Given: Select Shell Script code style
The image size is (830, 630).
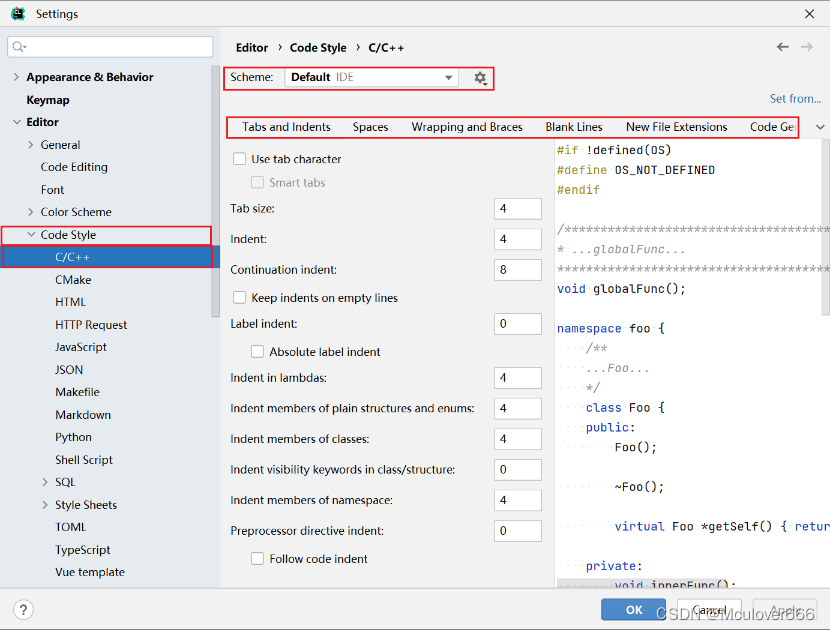Looking at the screenshot, I should 84,460.
